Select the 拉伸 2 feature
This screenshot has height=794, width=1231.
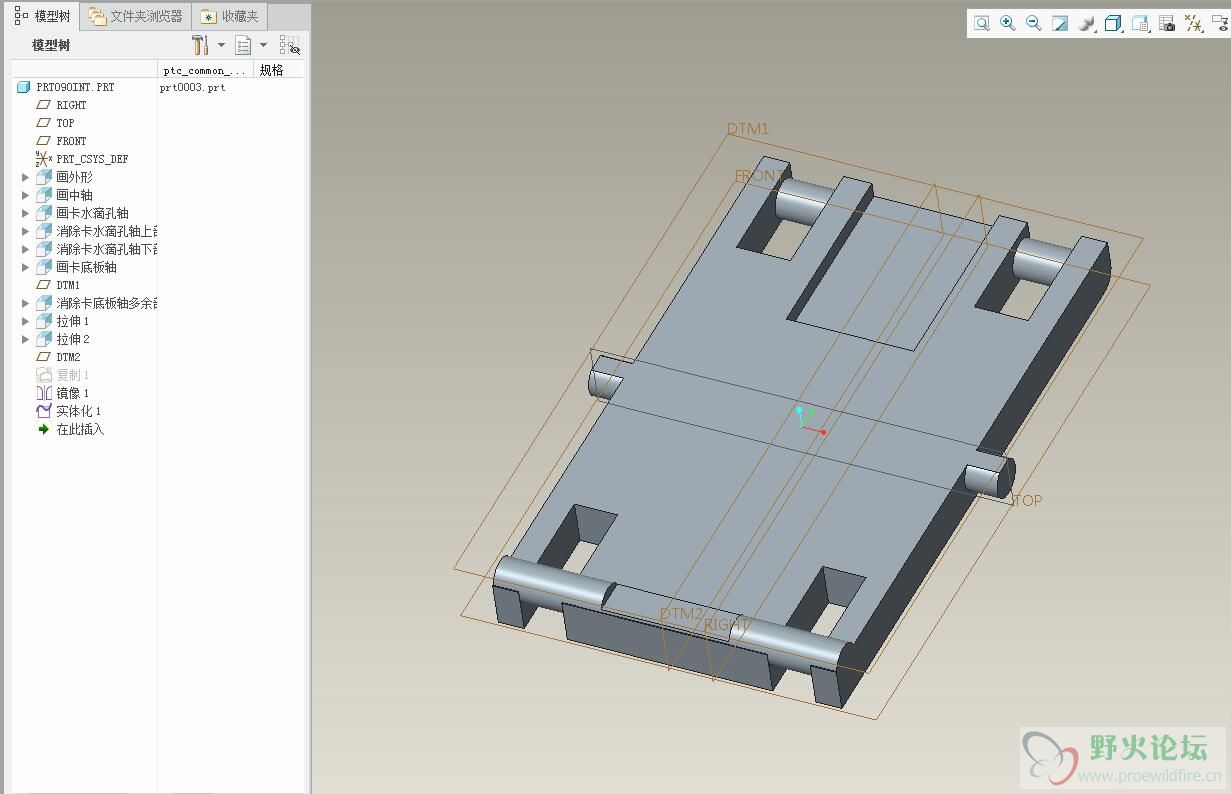tap(72, 339)
